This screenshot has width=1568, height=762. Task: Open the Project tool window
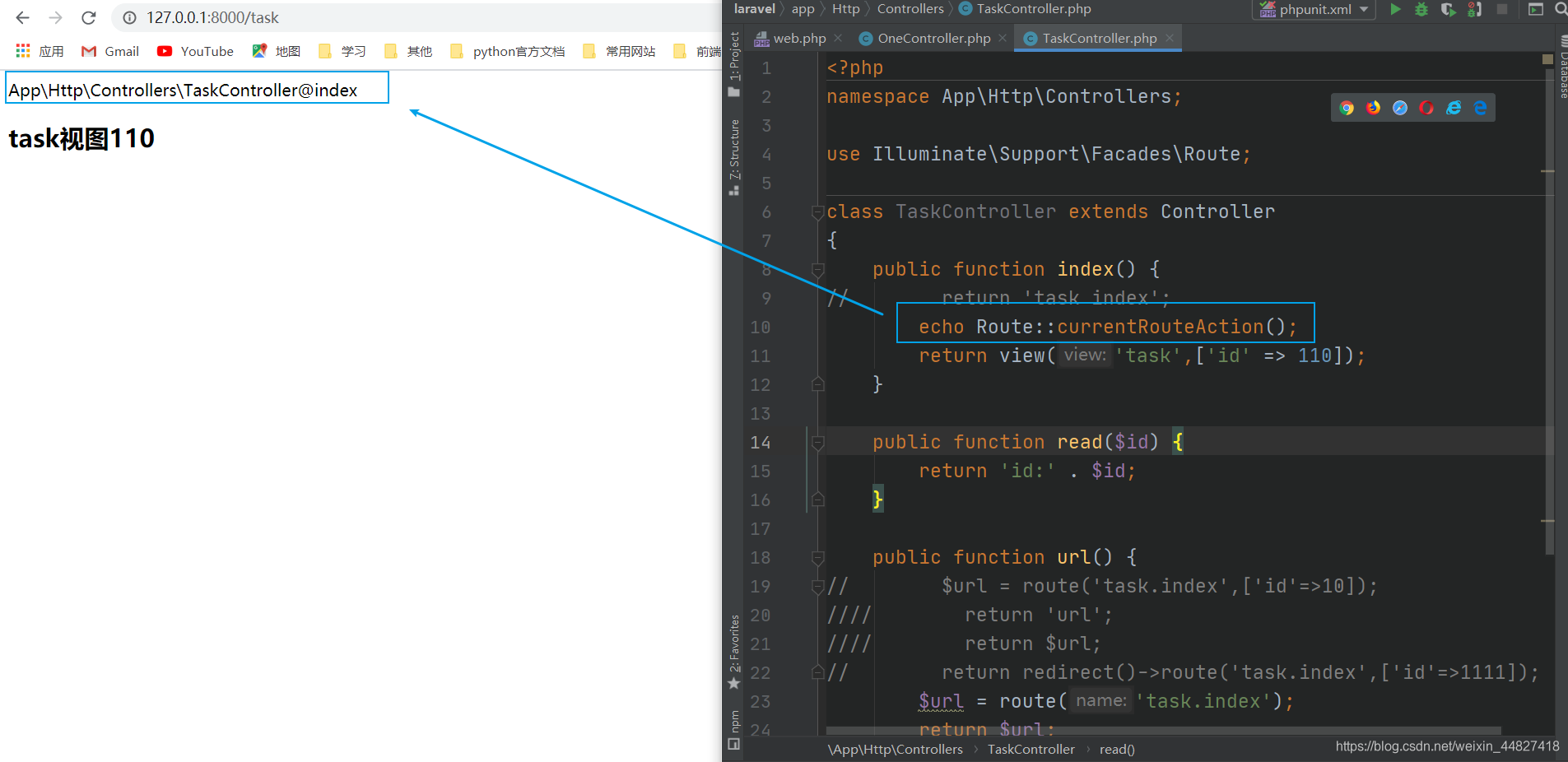tap(734, 64)
